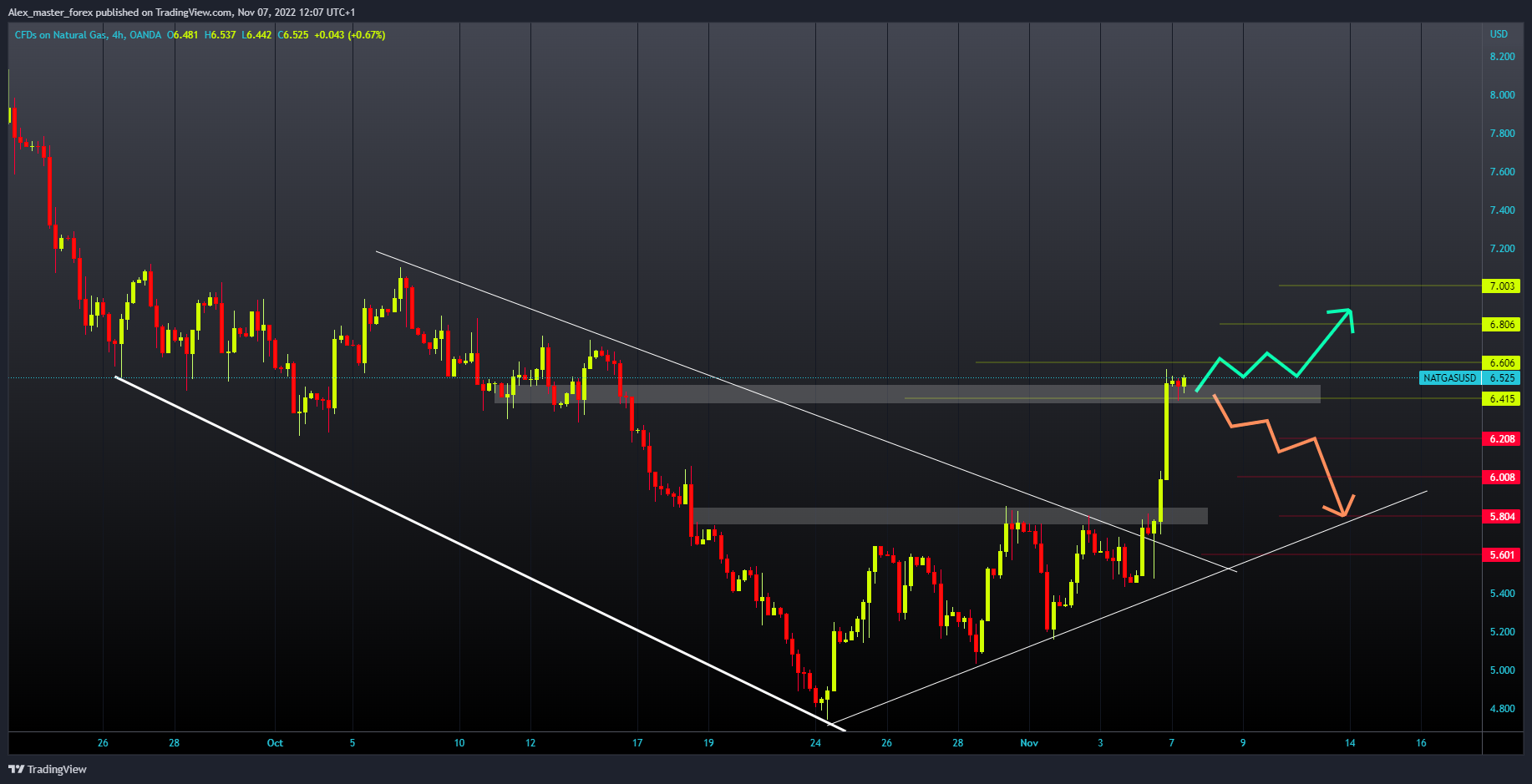Click date 19 on the time axis
This screenshot has width=1532, height=784.
pyautogui.click(x=708, y=742)
